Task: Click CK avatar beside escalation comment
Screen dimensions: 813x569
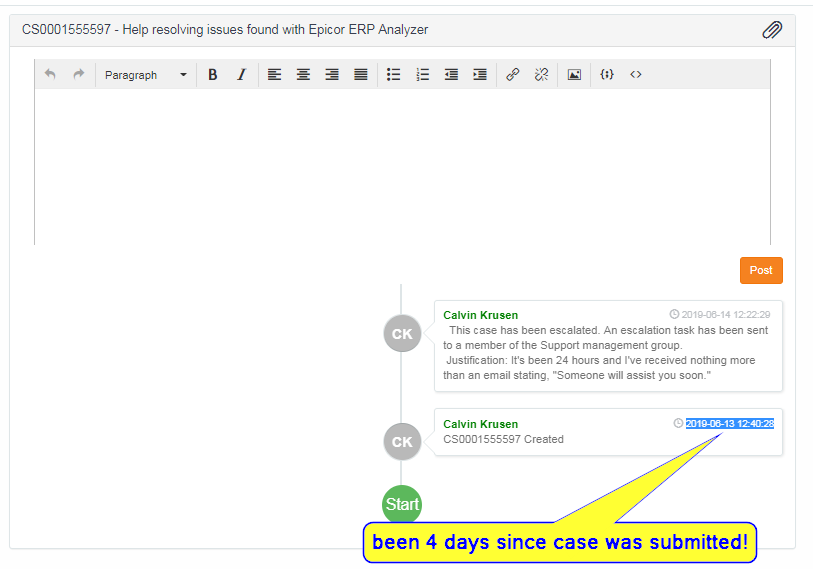Action: tap(402, 334)
